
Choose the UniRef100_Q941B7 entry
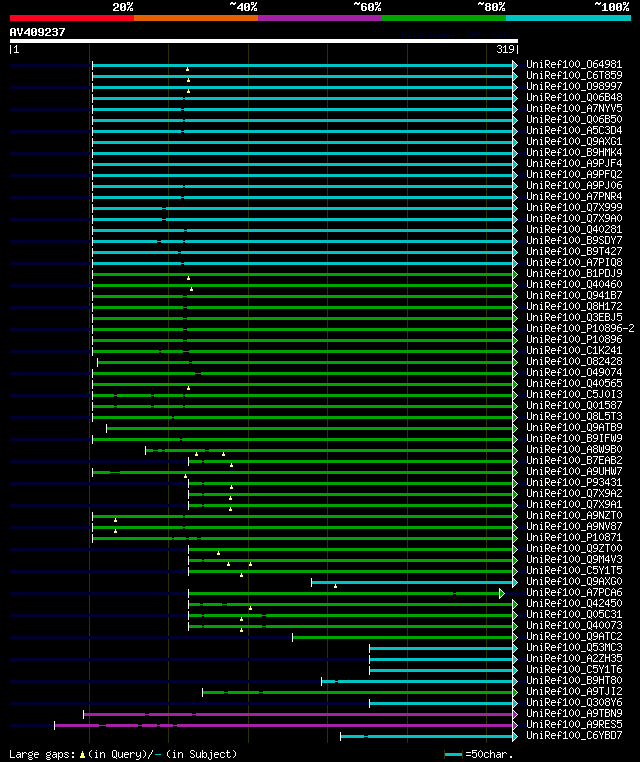point(574,295)
